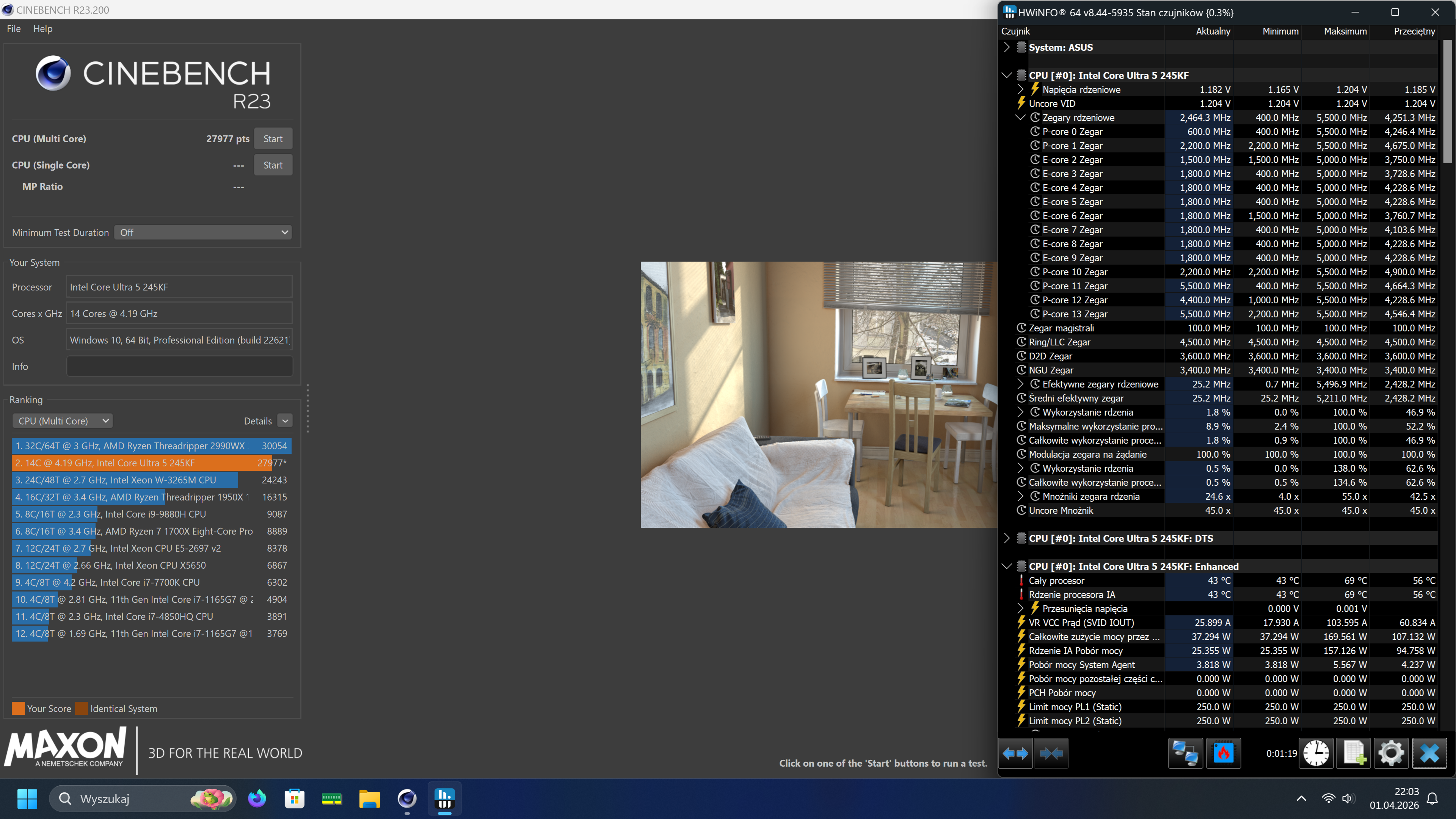Open the File menu in Cinebench
This screenshot has width=1456, height=819.
(x=14, y=29)
